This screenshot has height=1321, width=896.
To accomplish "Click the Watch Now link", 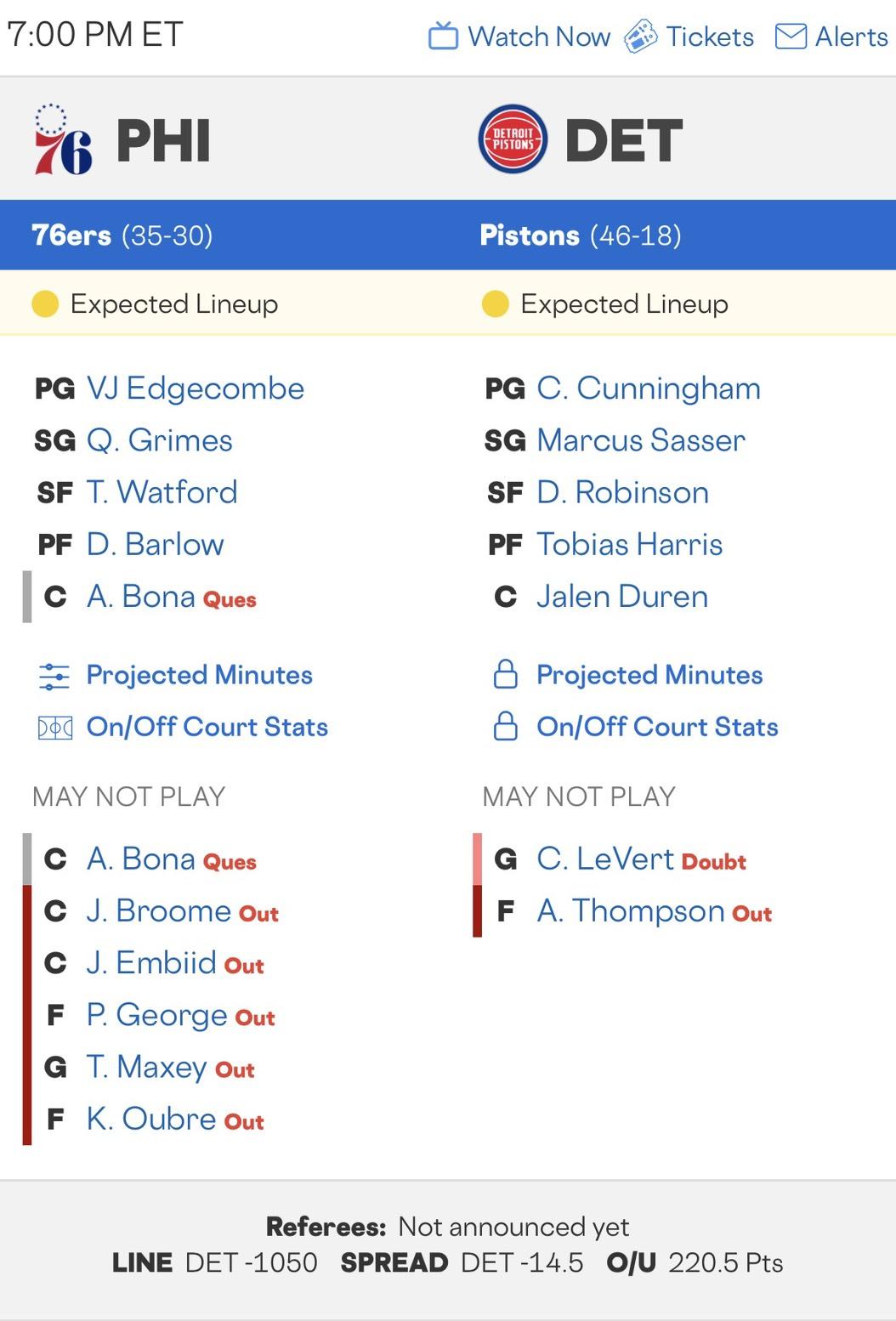I will pyautogui.click(x=539, y=37).
